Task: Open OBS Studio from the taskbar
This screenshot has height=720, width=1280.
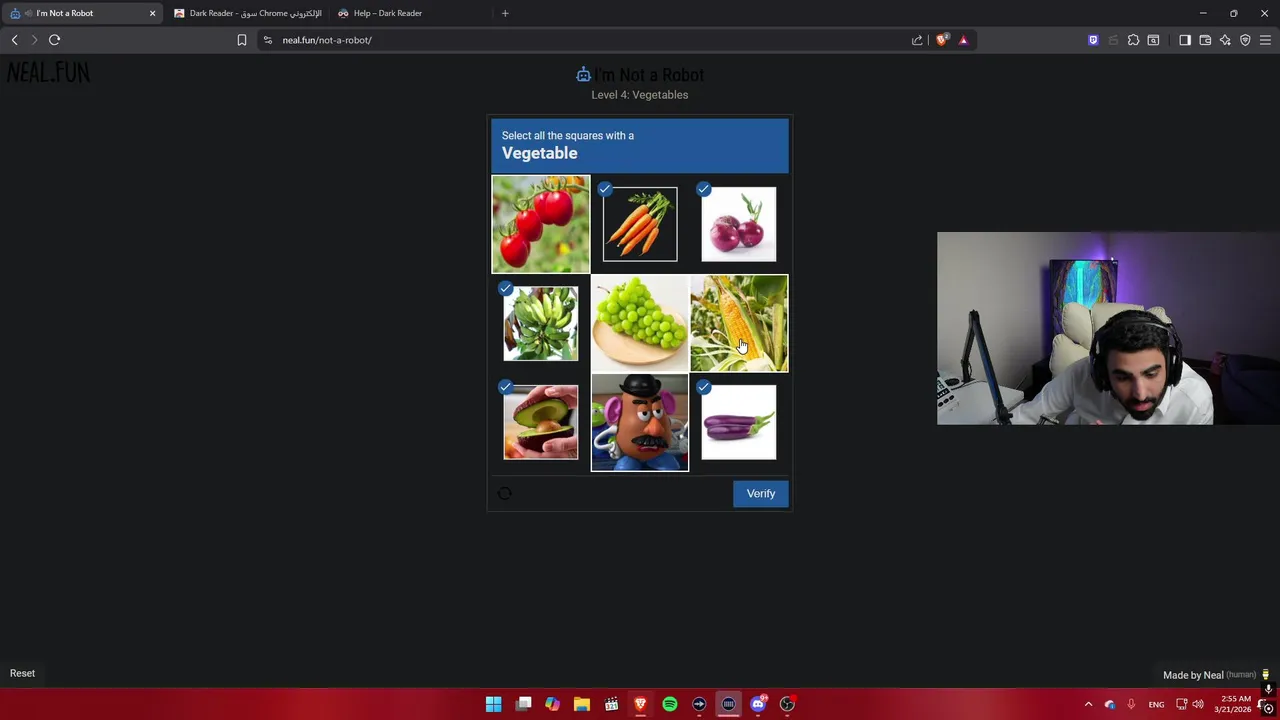Action: (x=787, y=704)
